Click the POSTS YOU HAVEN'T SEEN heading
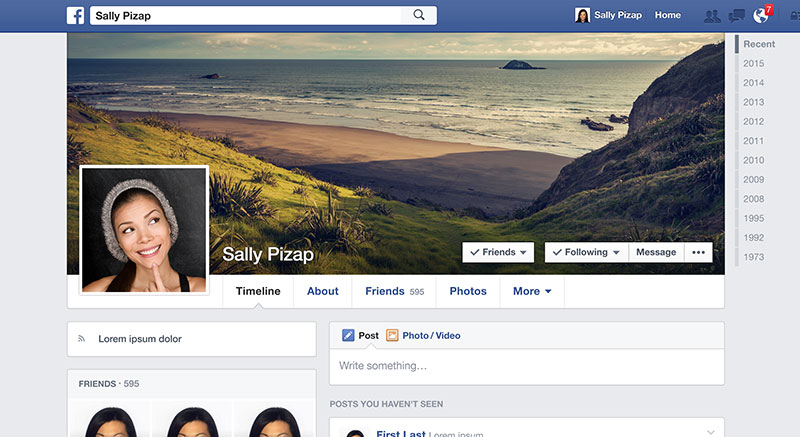Screen dimensions: 800x437 pos(386,404)
